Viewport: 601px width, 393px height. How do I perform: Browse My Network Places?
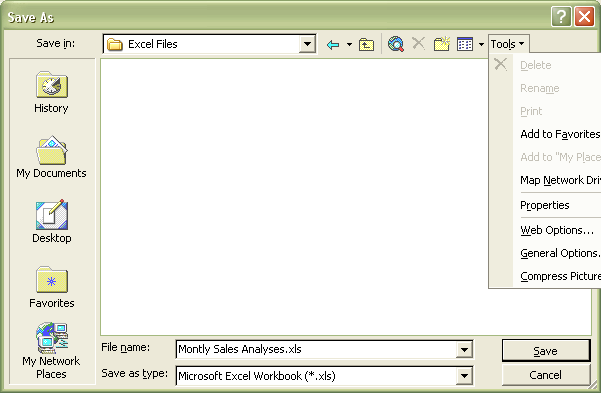51,350
